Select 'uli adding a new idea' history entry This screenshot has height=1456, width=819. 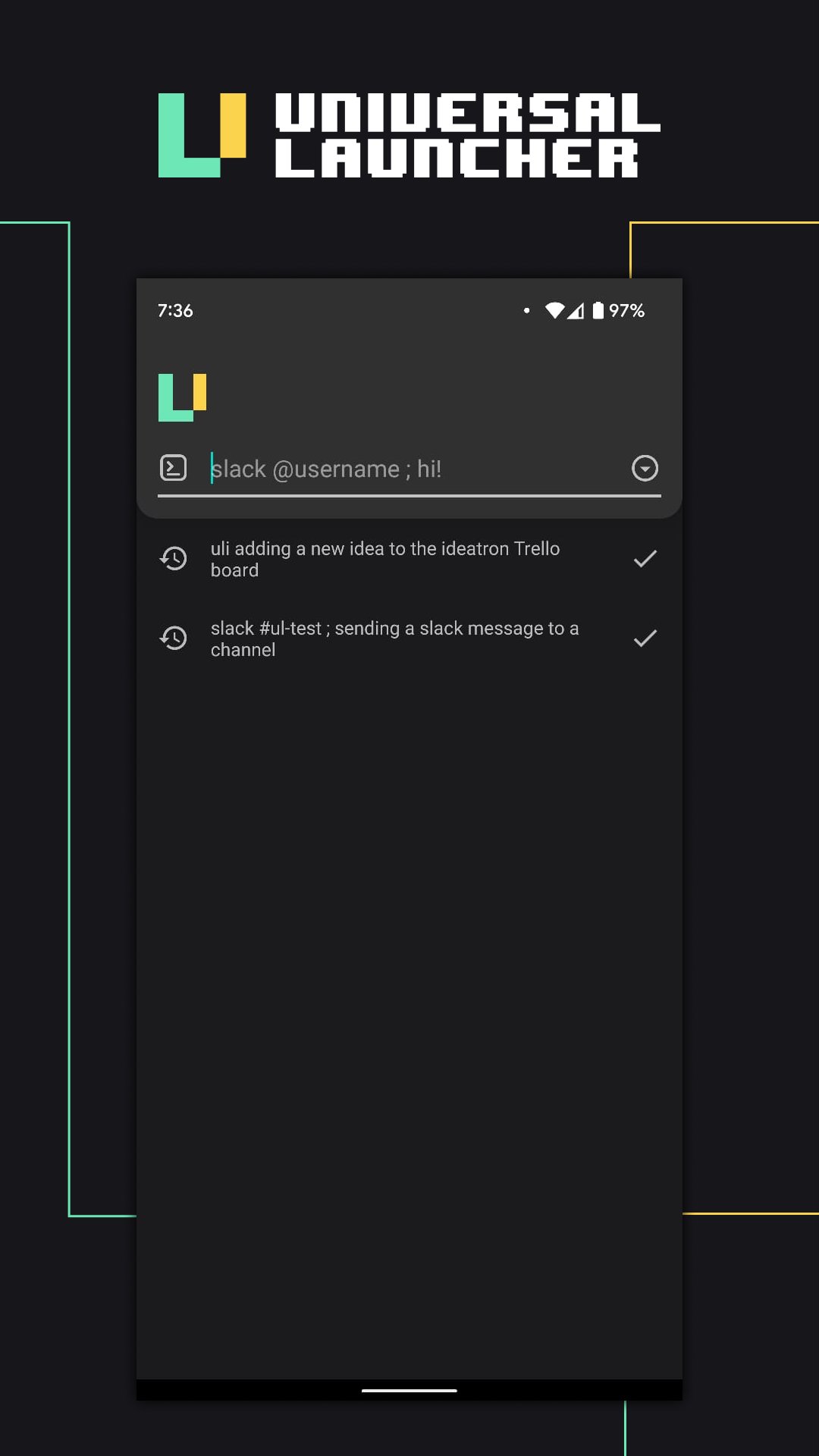(385, 559)
